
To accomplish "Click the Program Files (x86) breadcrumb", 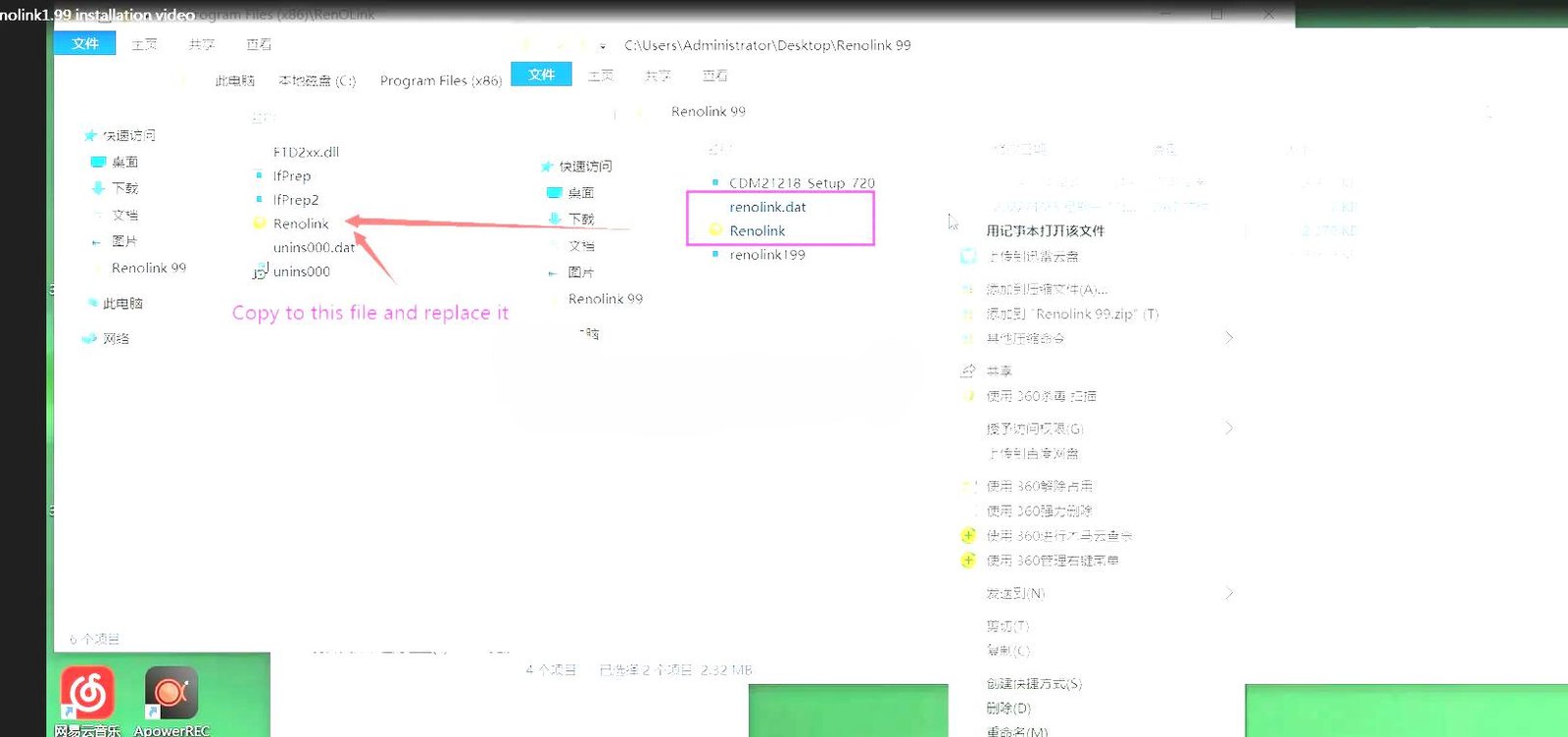I will coord(441,81).
